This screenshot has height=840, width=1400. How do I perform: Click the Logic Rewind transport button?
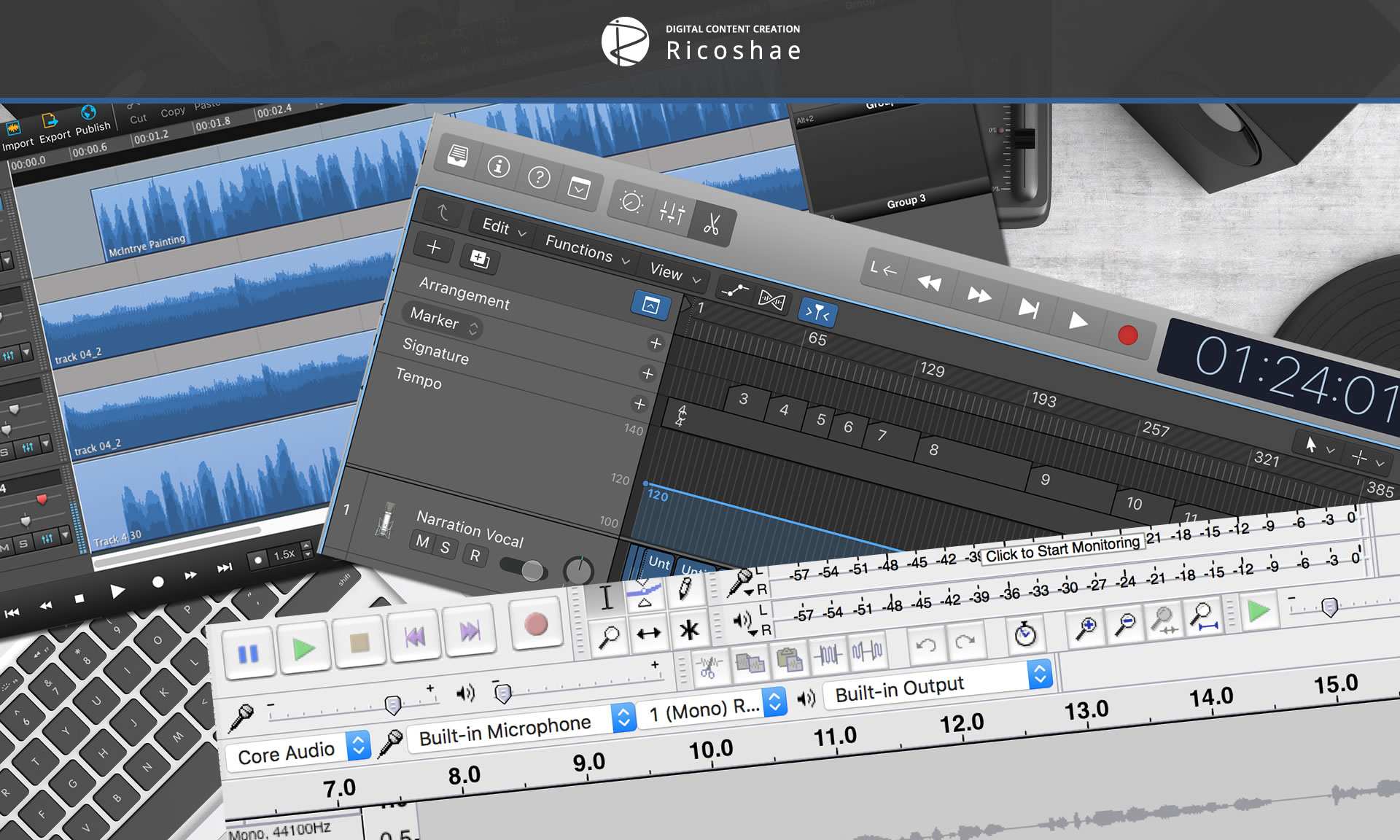pyautogui.click(x=929, y=282)
